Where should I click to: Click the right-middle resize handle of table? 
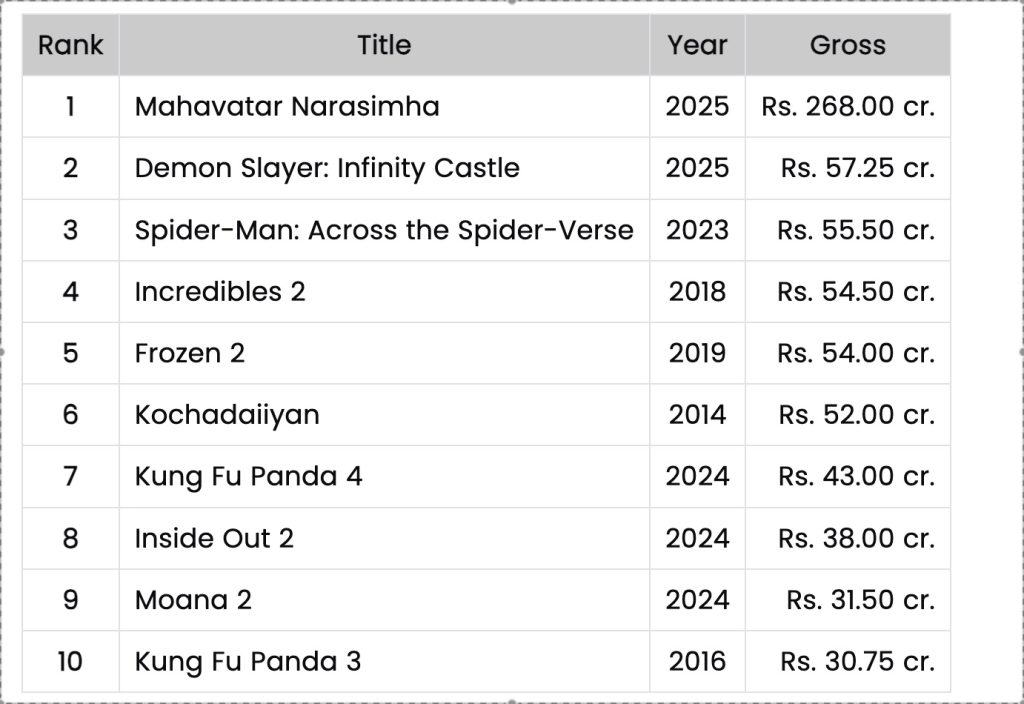tap(1020, 352)
